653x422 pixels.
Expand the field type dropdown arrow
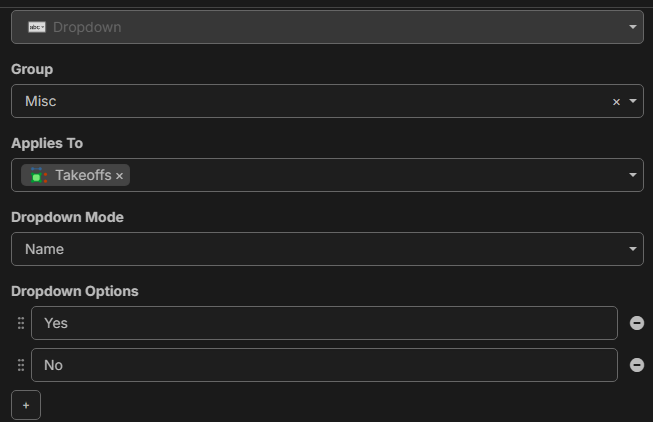click(x=633, y=27)
